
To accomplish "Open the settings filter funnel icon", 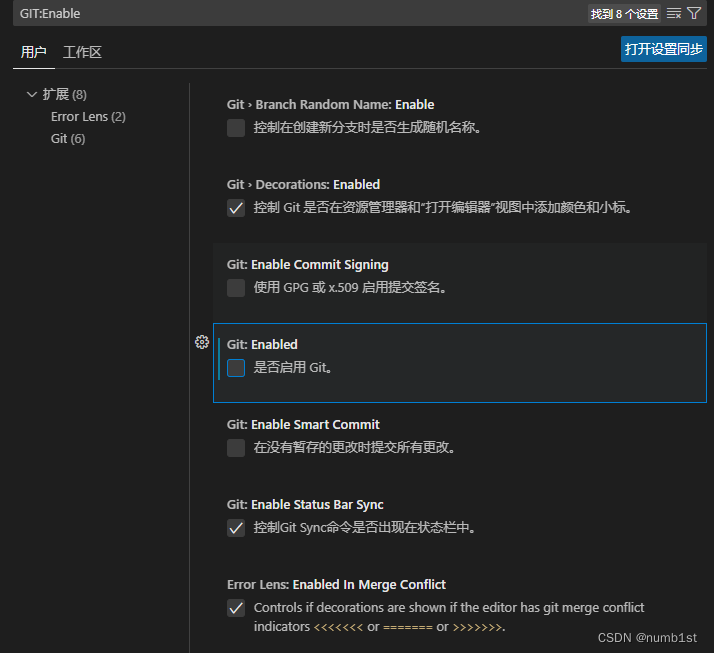I will pyautogui.click(x=694, y=13).
